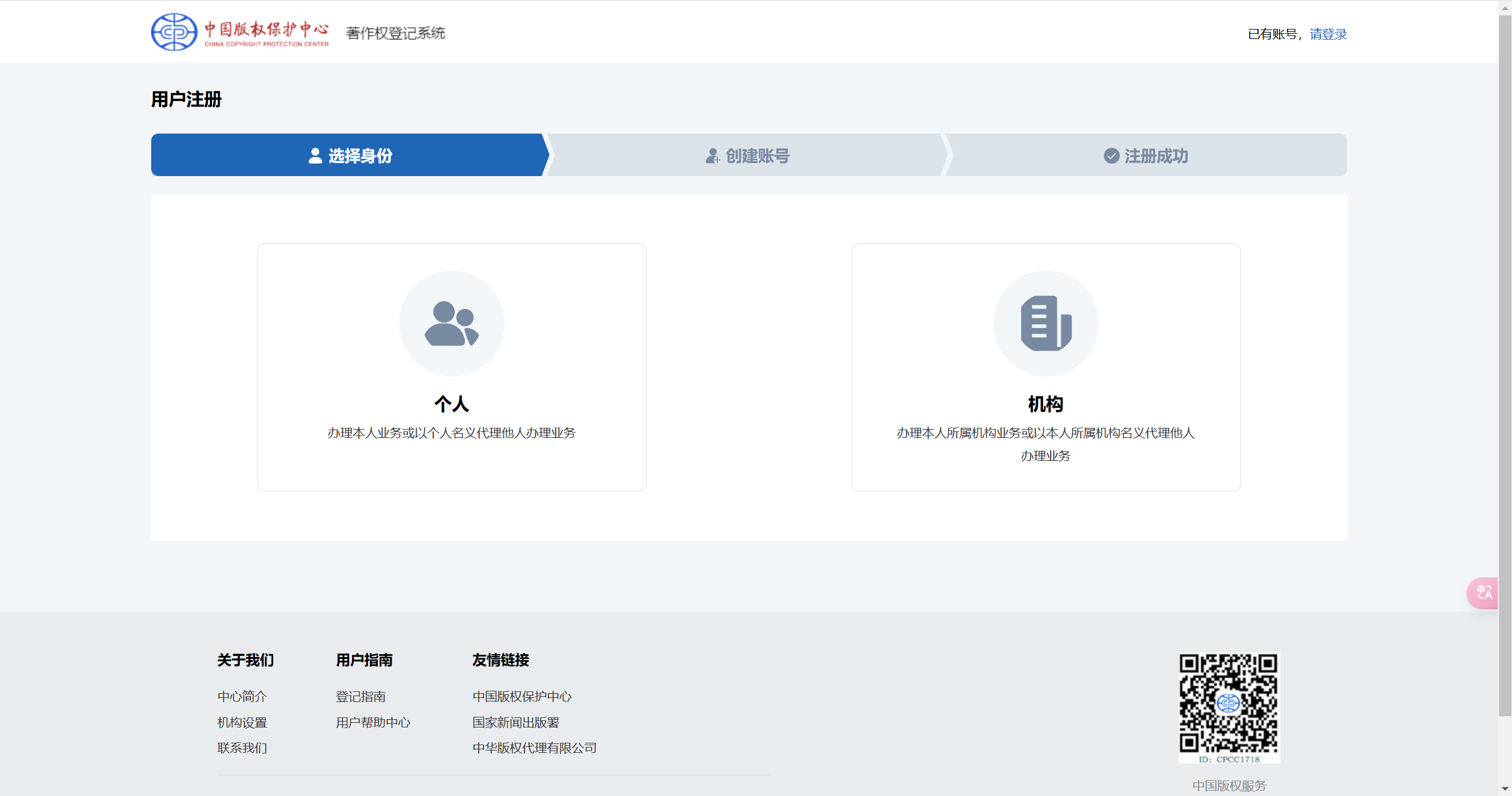This screenshot has height=796, width=1512.
Task: Choose the 机构 heading text
Action: [1046, 404]
